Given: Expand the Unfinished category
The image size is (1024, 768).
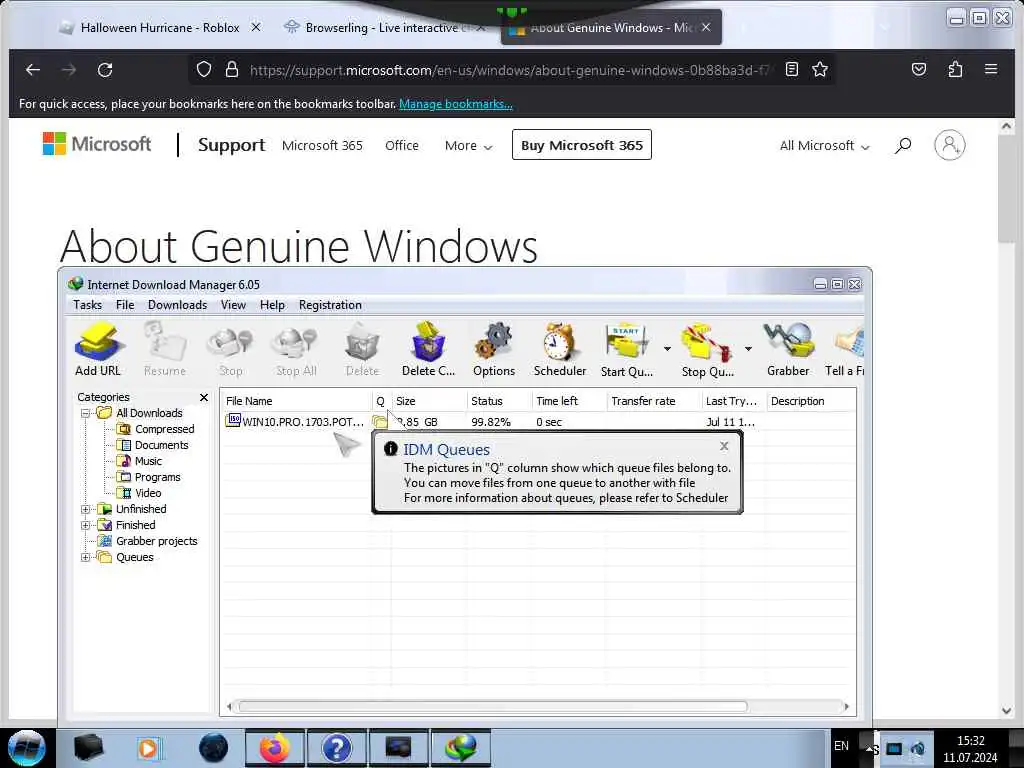Looking at the screenshot, I should point(86,509).
